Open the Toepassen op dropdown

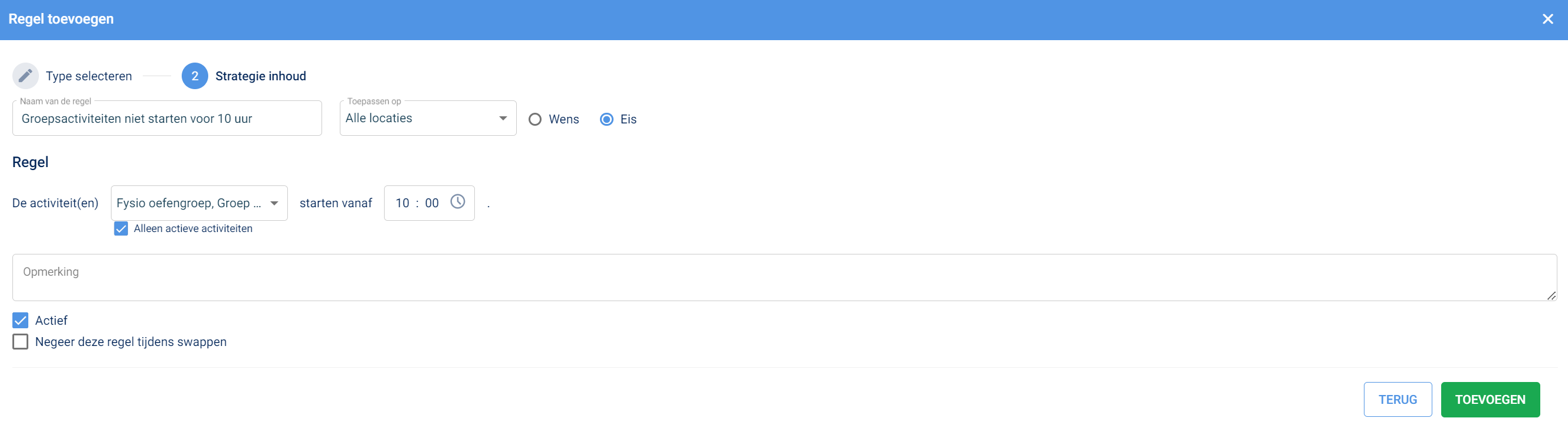[x=428, y=118]
